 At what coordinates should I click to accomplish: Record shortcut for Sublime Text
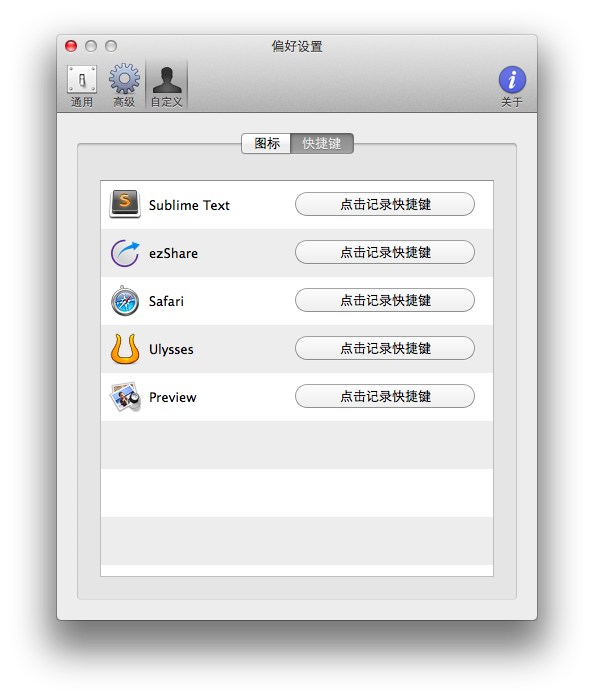coord(385,204)
